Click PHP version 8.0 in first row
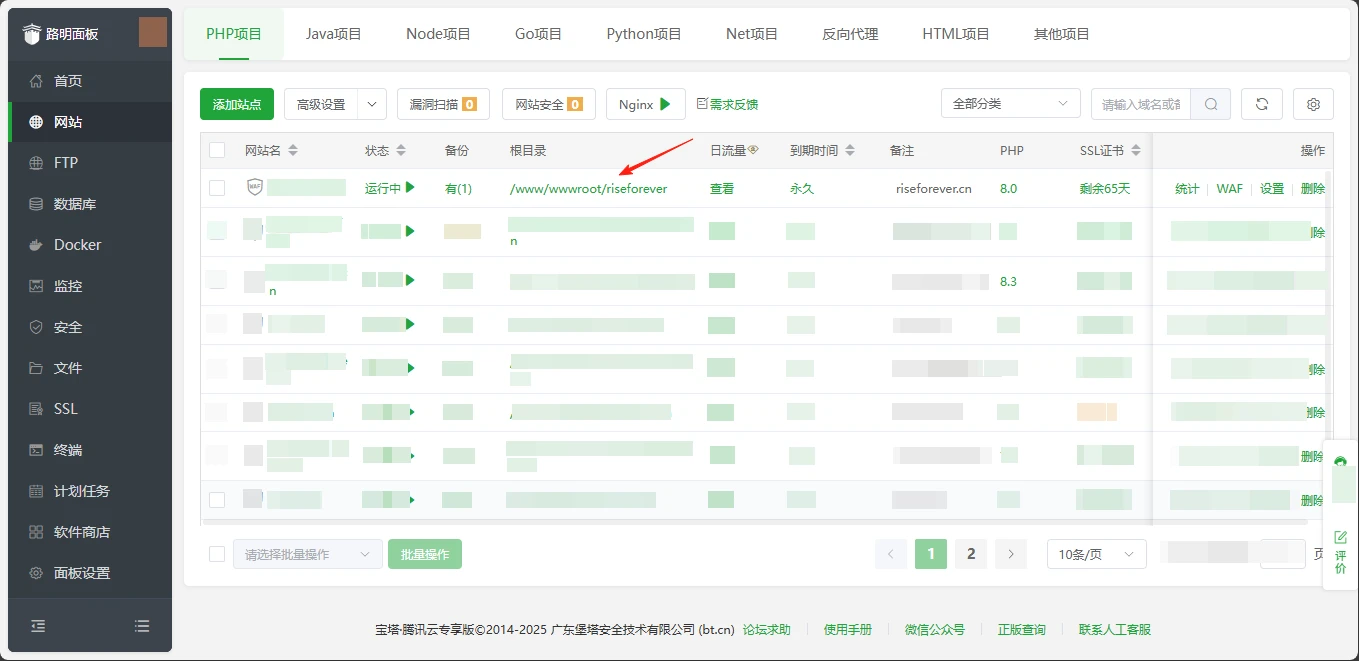Image resolution: width=1359 pixels, height=661 pixels. coord(1008,188)
